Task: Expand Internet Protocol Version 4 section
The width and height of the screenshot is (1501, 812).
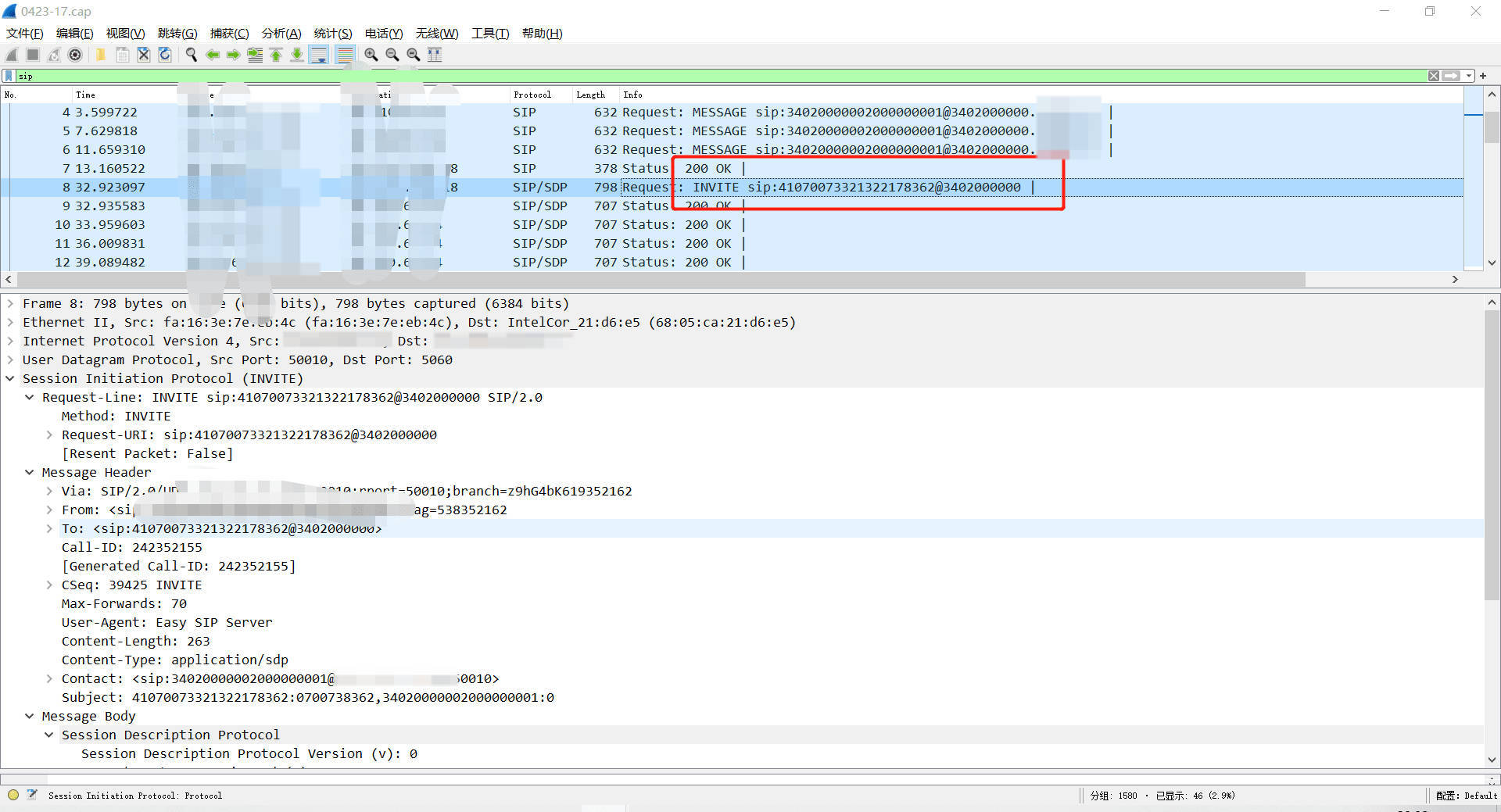Action: 10,342
